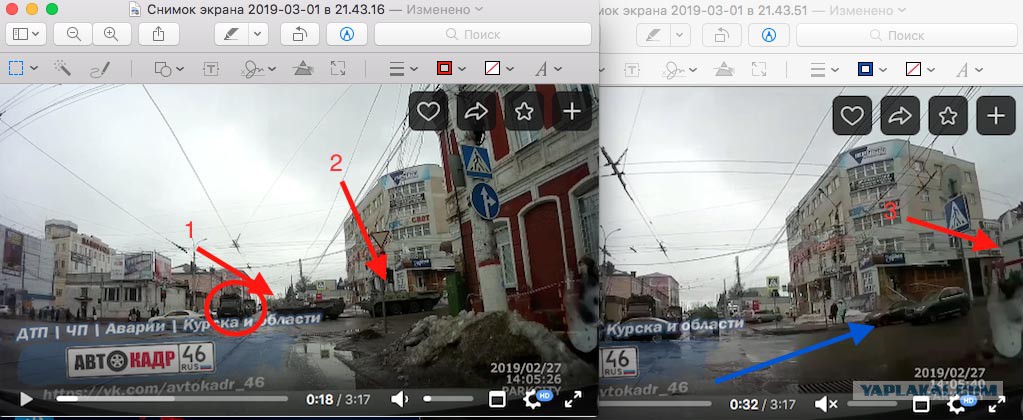
Task: Bookmark the right video with star icon
Action: pos(948,115)
